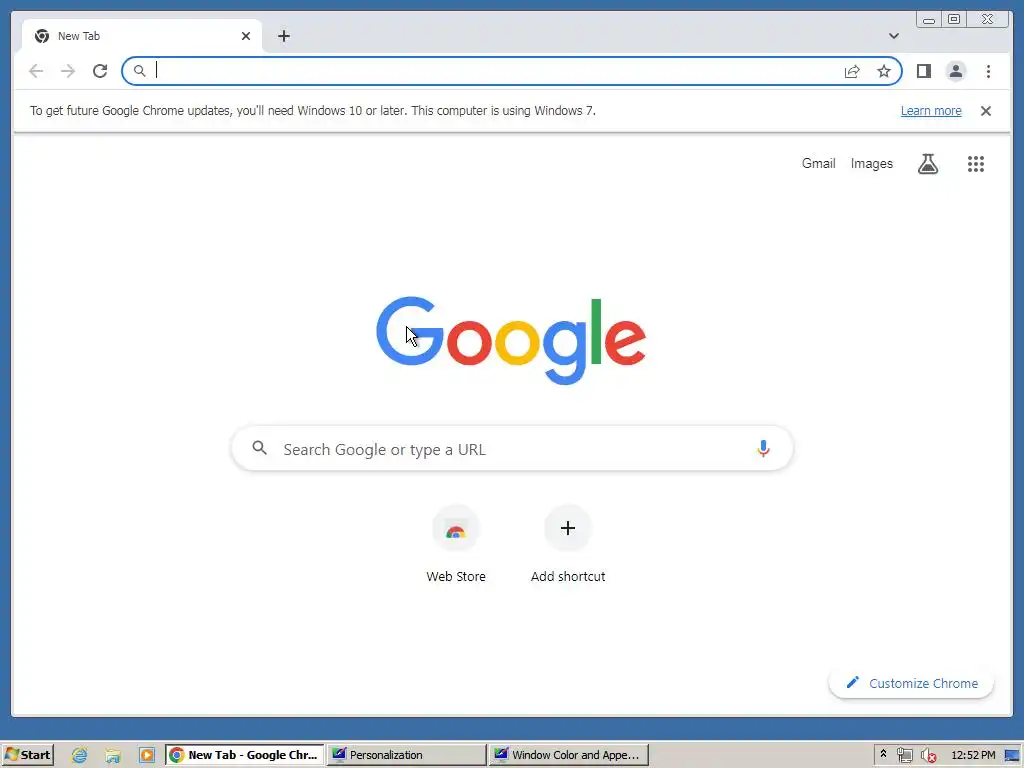Bookmark this tab with the star icon
Viewport: 1024px width, 768px height.
[x=884, y=71]
